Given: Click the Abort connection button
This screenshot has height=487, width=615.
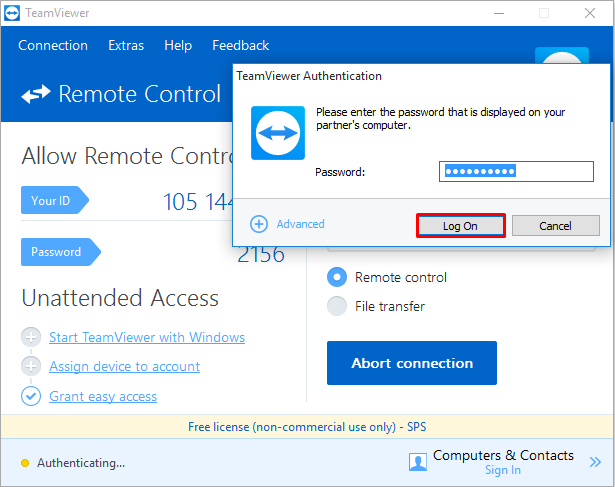Looking at the screenshot, I should point(412,363).
